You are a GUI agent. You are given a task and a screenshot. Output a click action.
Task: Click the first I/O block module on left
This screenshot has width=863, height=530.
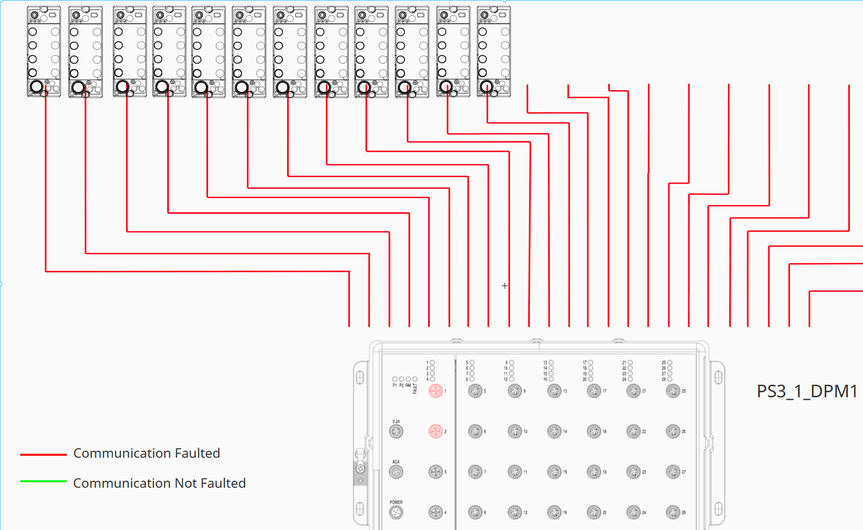coord(44,52)
